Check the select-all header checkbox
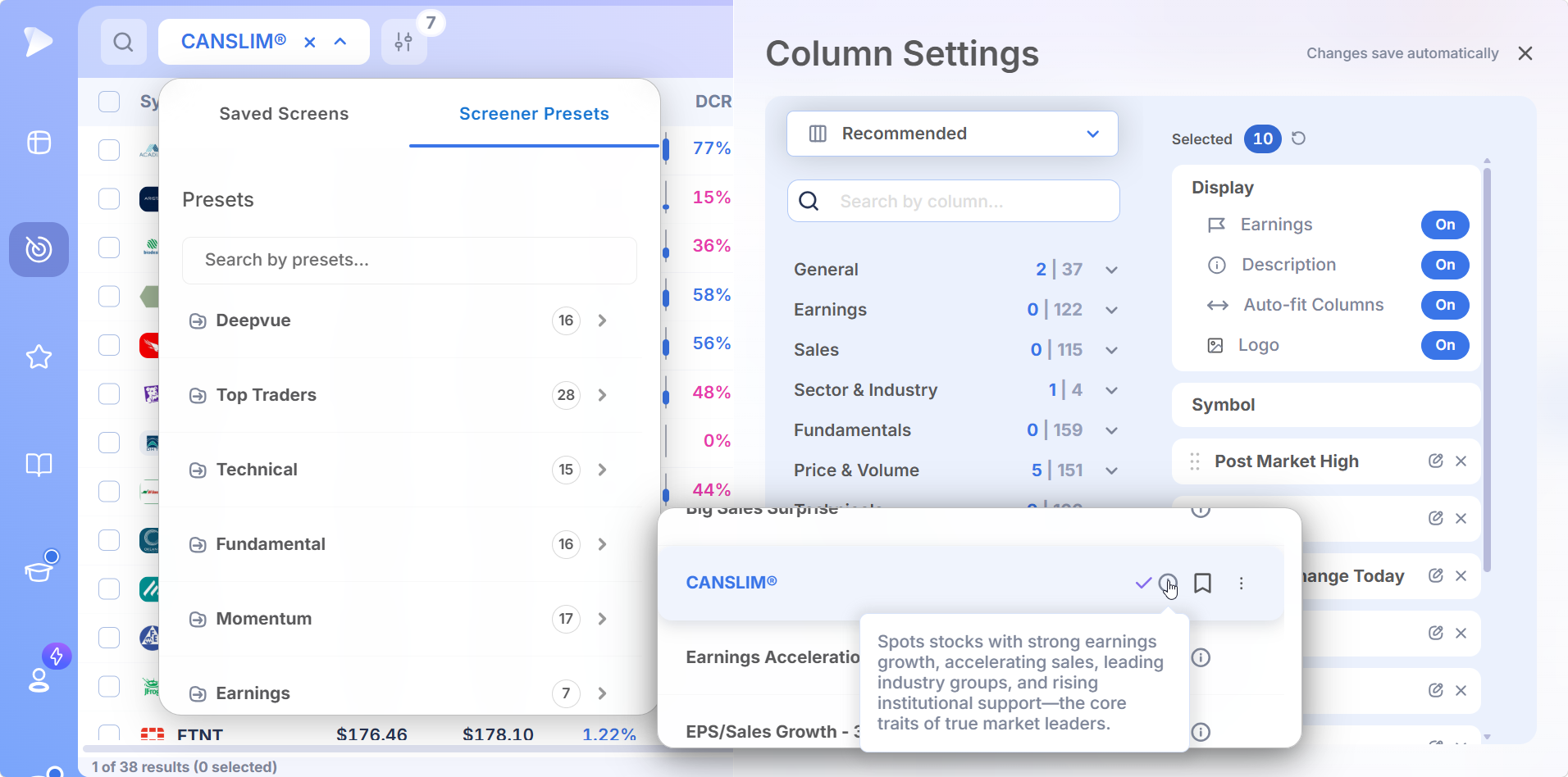Viewport: 1568px width, 777px height. [x=109, y=102]
